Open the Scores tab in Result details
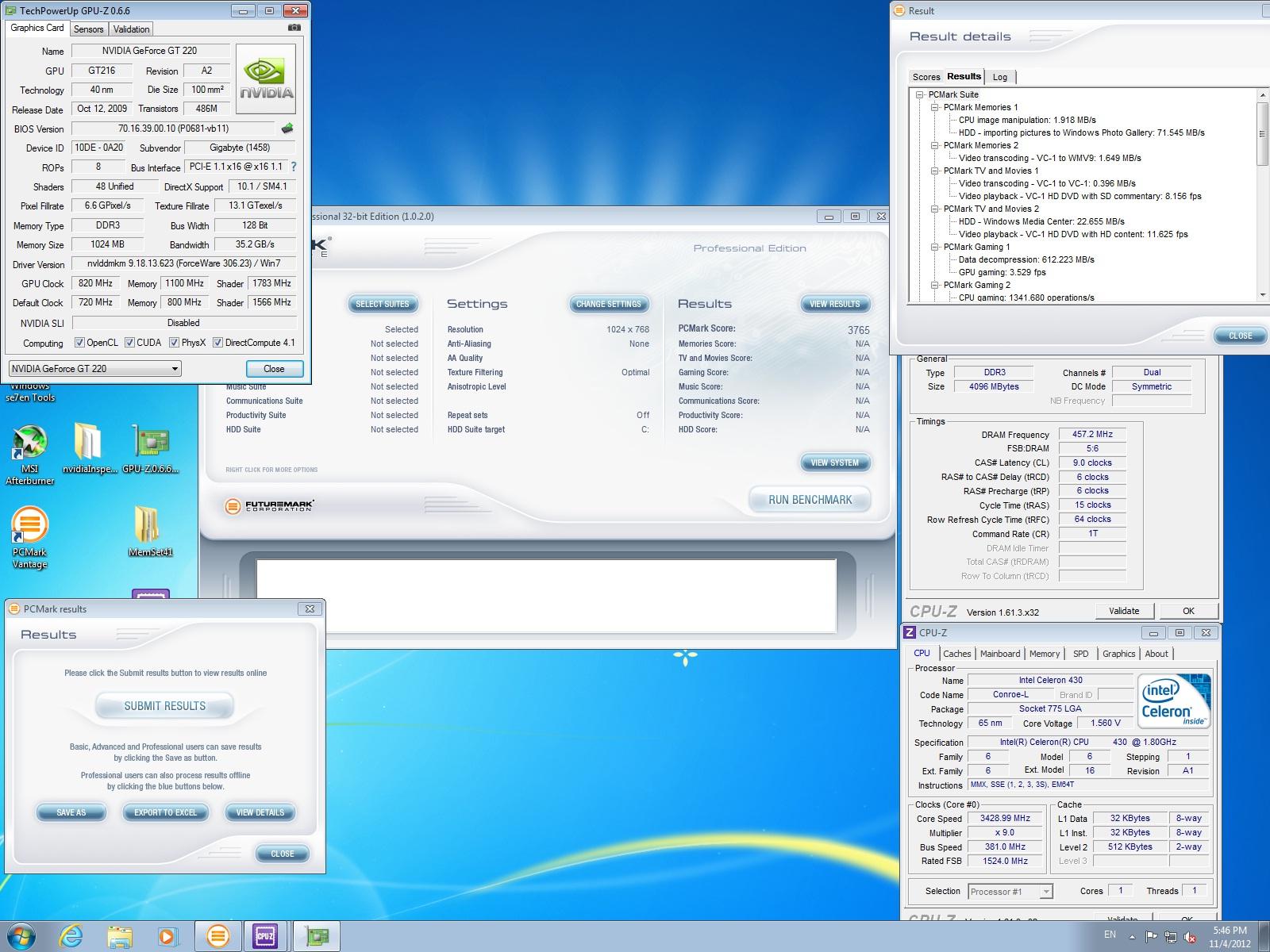This screenshot has width=1270, height=952. (x=926, y=77)
